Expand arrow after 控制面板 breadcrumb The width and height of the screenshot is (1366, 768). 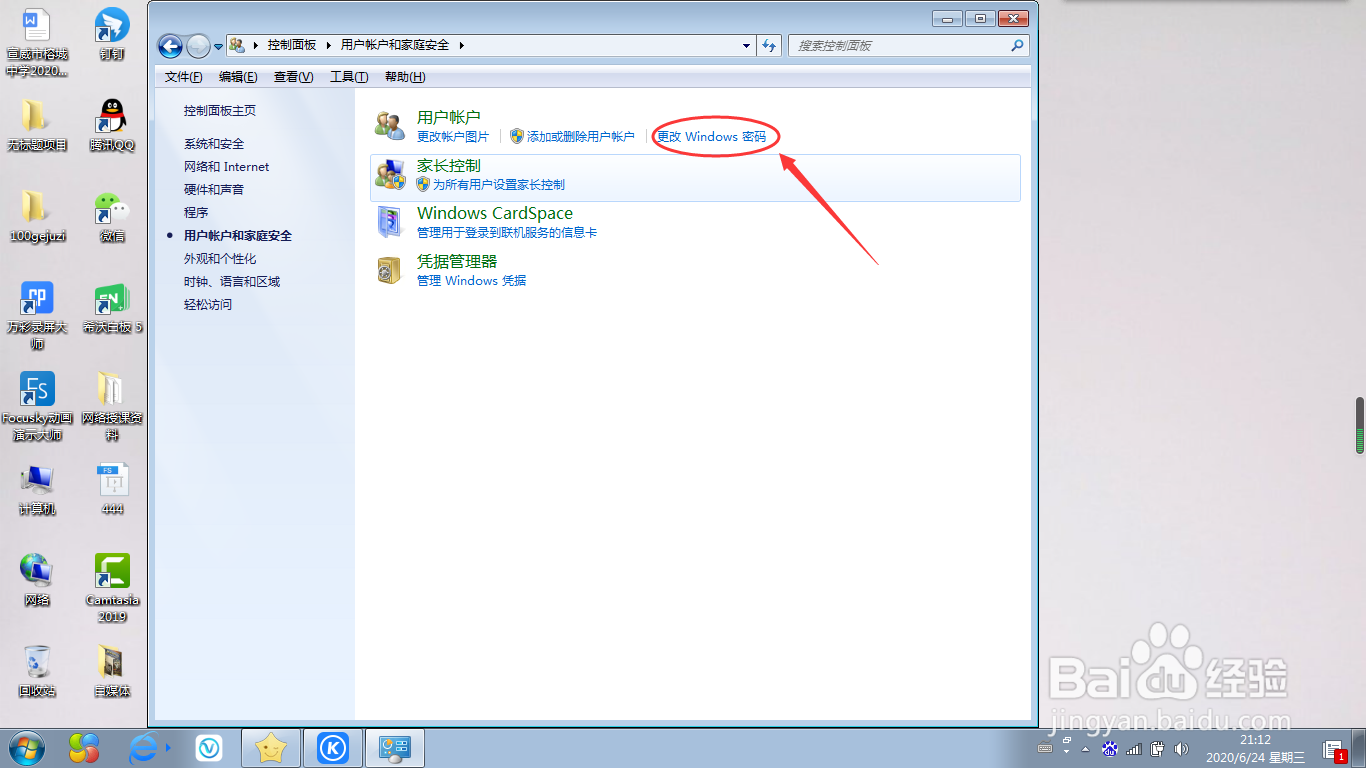pos(328,46)
